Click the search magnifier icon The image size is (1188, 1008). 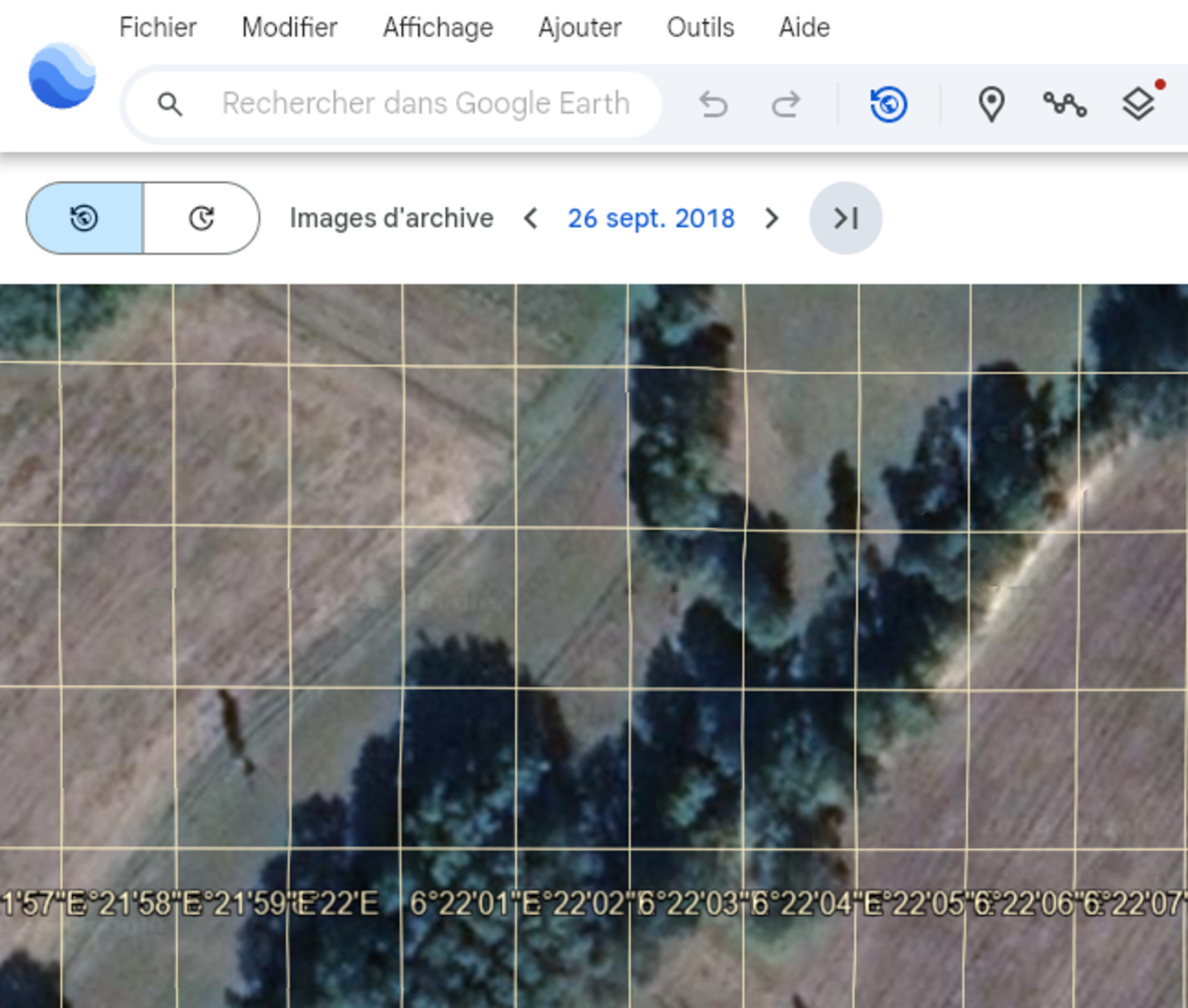click(170, 105)
